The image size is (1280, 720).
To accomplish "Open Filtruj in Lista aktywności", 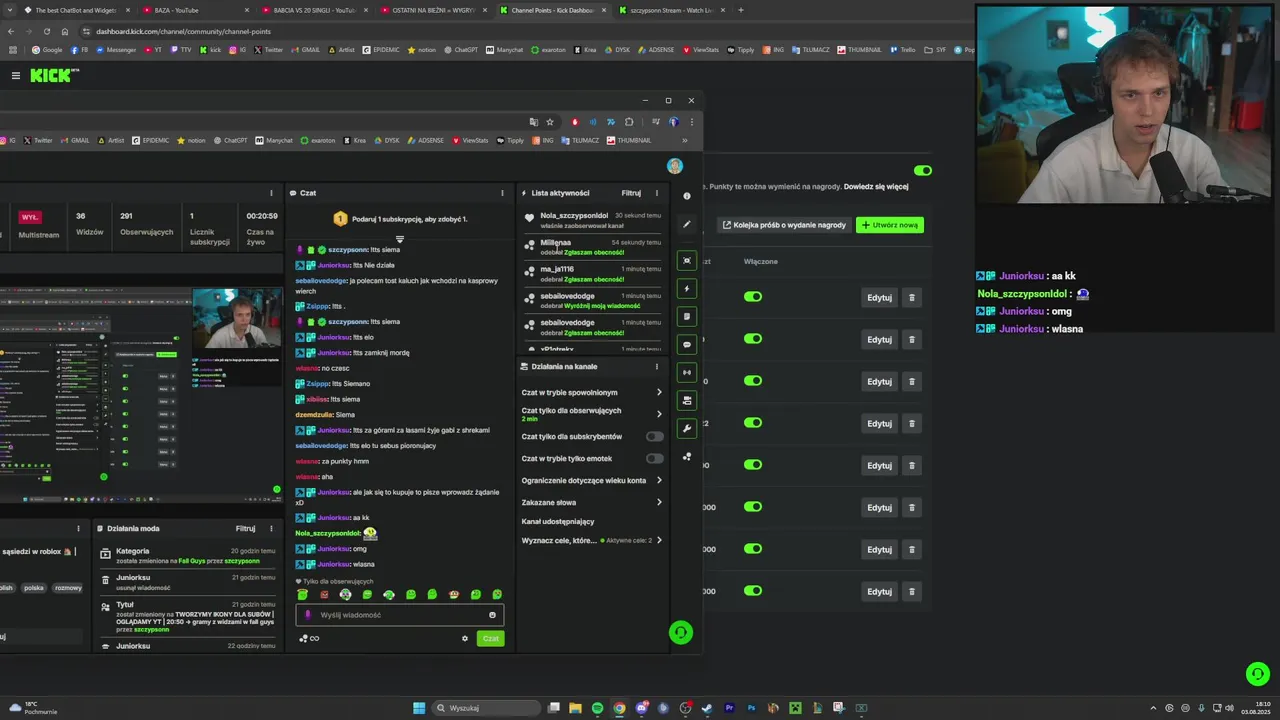I will tap(631, 193).
